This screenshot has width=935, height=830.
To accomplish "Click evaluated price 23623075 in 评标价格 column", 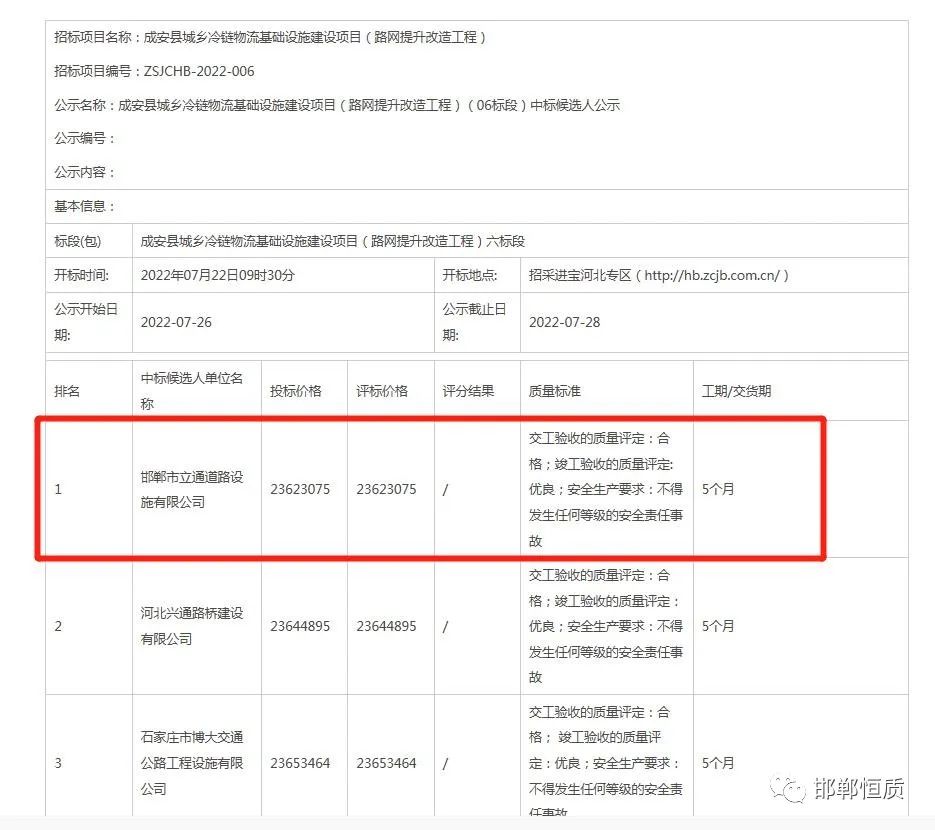I will pos(386,489).
